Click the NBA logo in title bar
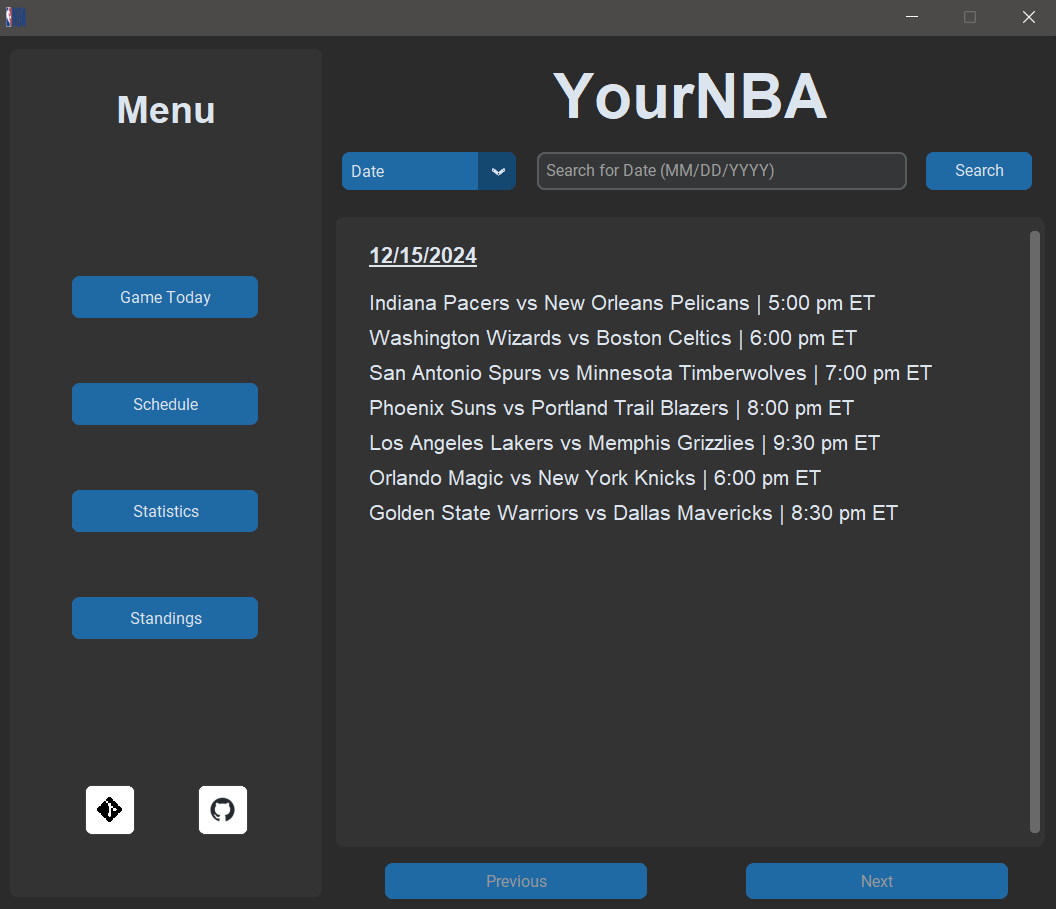The height and width of the screenshot is (909, 1056). [x=15, y=18]
